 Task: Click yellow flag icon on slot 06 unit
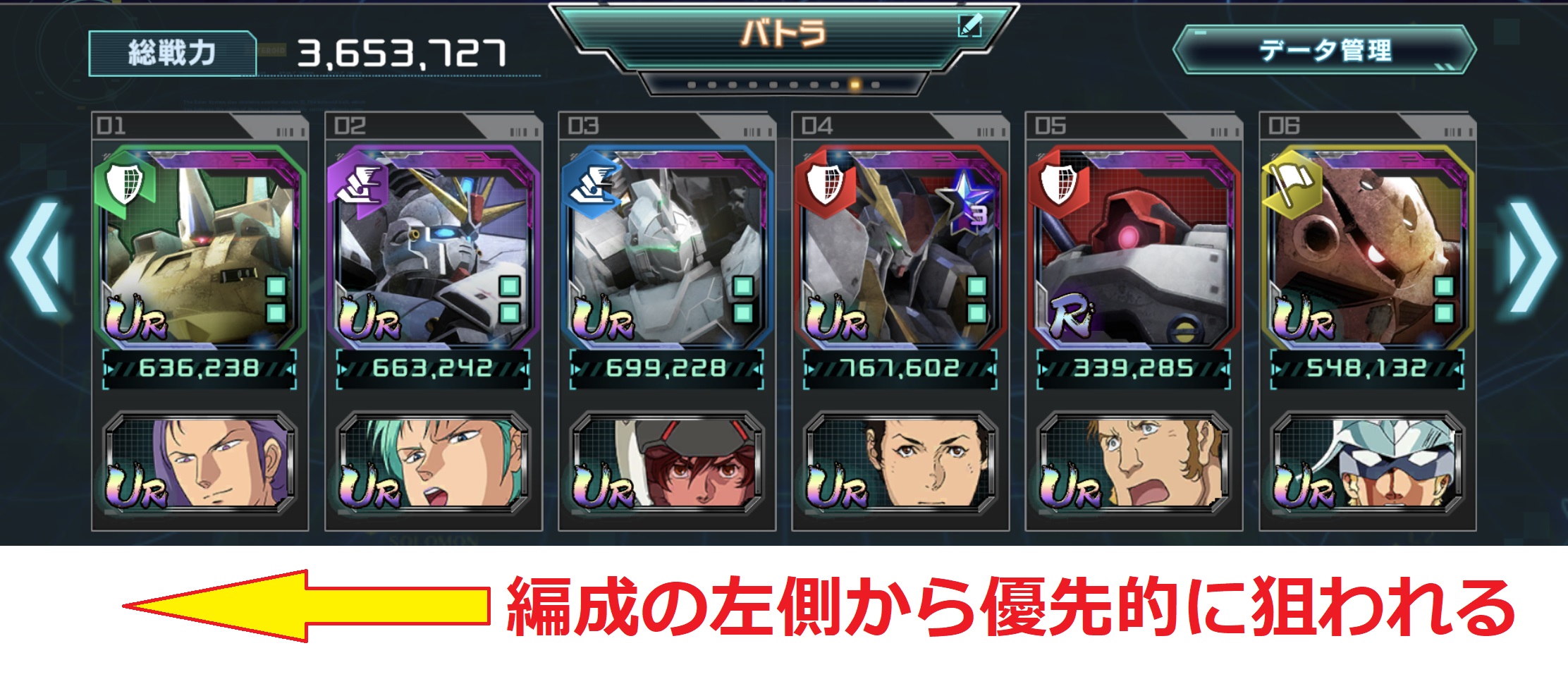(x=1292, y=183)
